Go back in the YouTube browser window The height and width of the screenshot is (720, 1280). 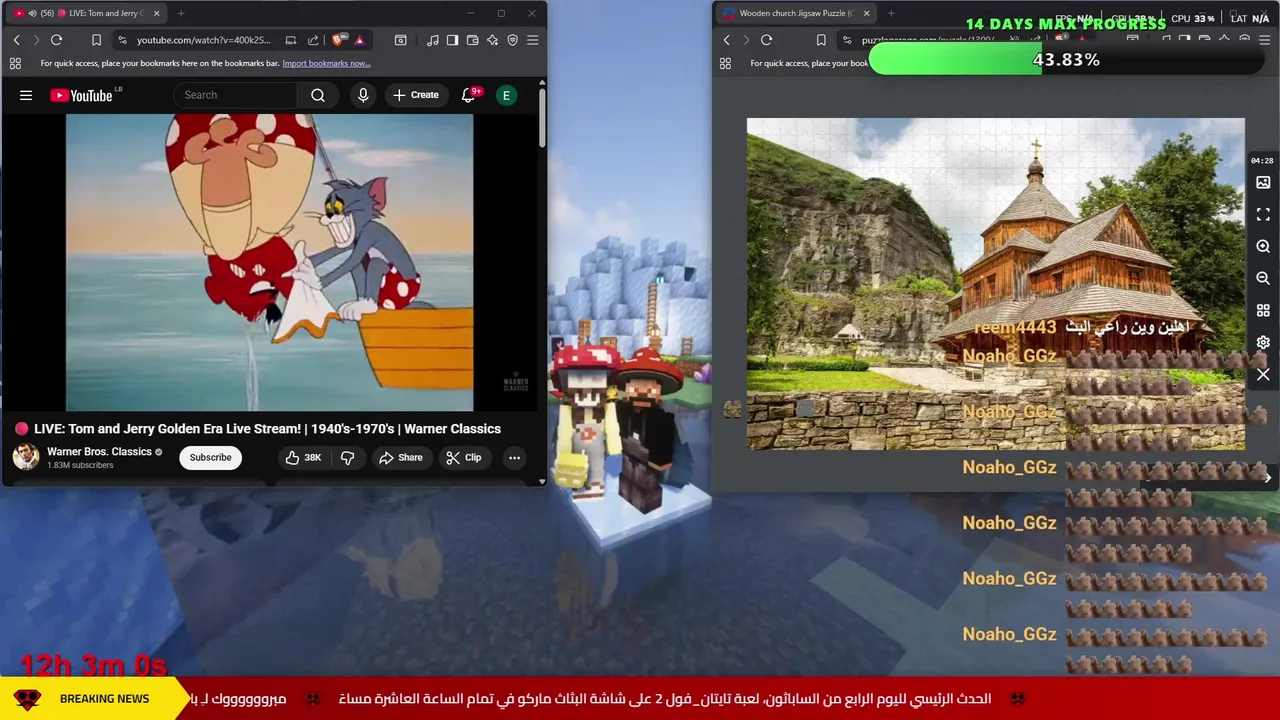[x=16, y=40]
